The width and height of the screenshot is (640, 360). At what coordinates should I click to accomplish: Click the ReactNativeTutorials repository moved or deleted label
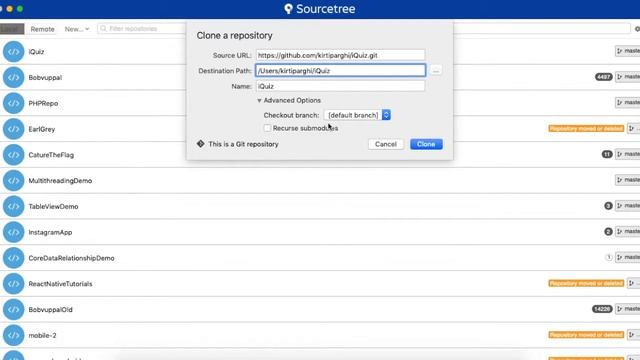coord(586,283)
